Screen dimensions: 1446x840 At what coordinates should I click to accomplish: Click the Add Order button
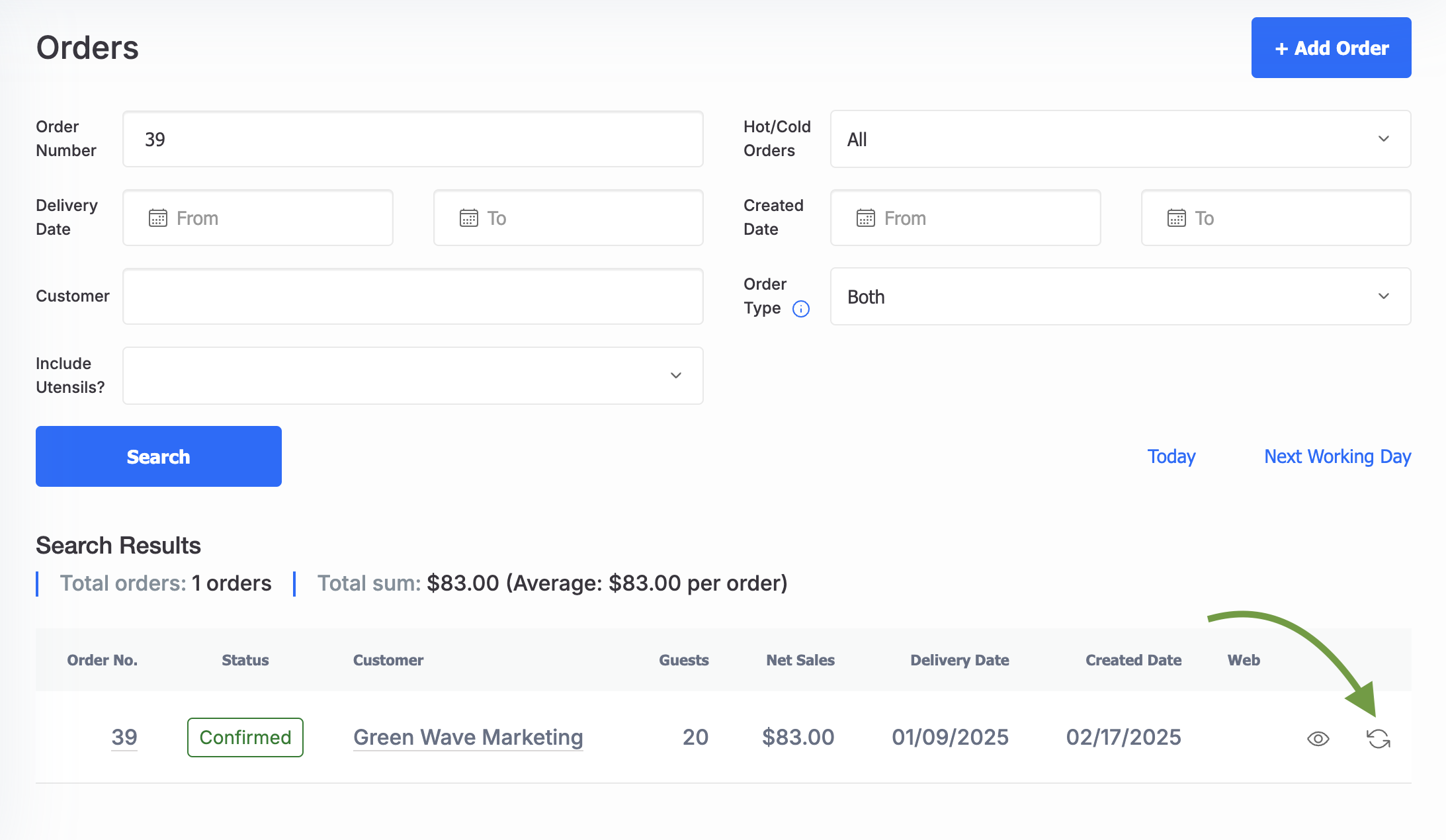click(x=1331, y=48)
